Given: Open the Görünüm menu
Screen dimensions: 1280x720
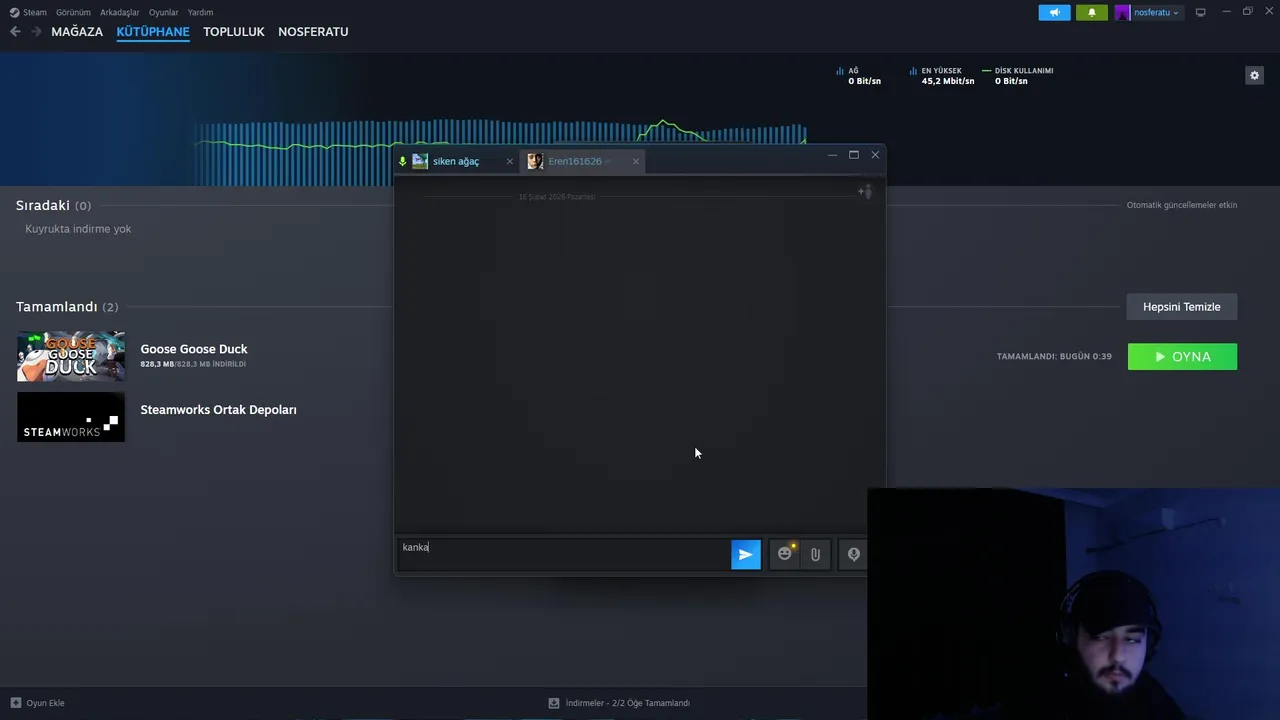Looking at the screenshot, I should (x=73, y=12).
